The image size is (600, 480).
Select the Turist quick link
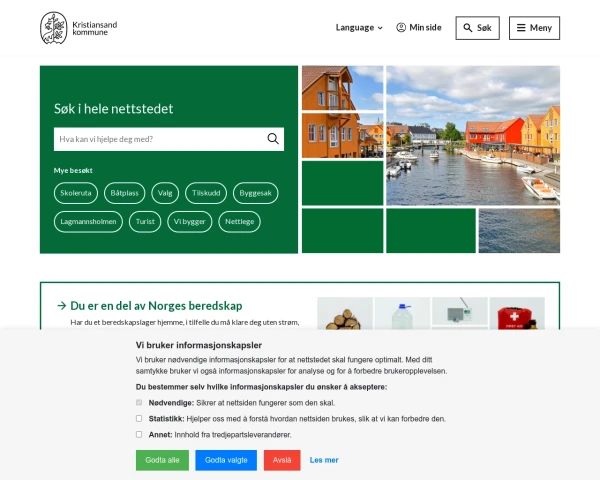pos(145,222)
